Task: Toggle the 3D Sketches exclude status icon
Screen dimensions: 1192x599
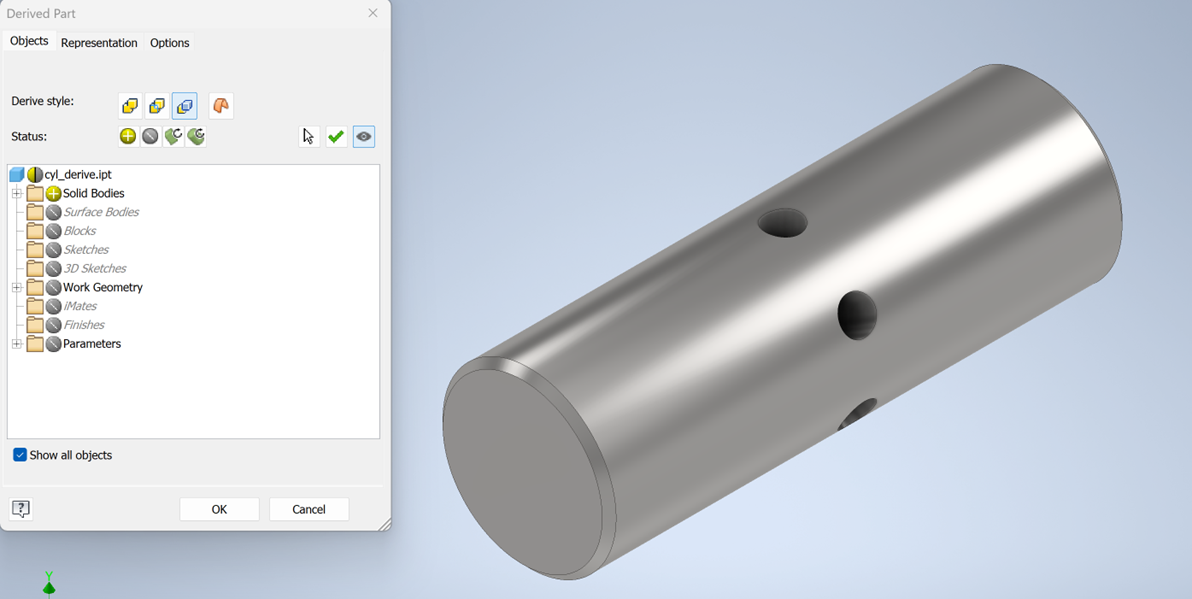Action: (x=53, y=268)
